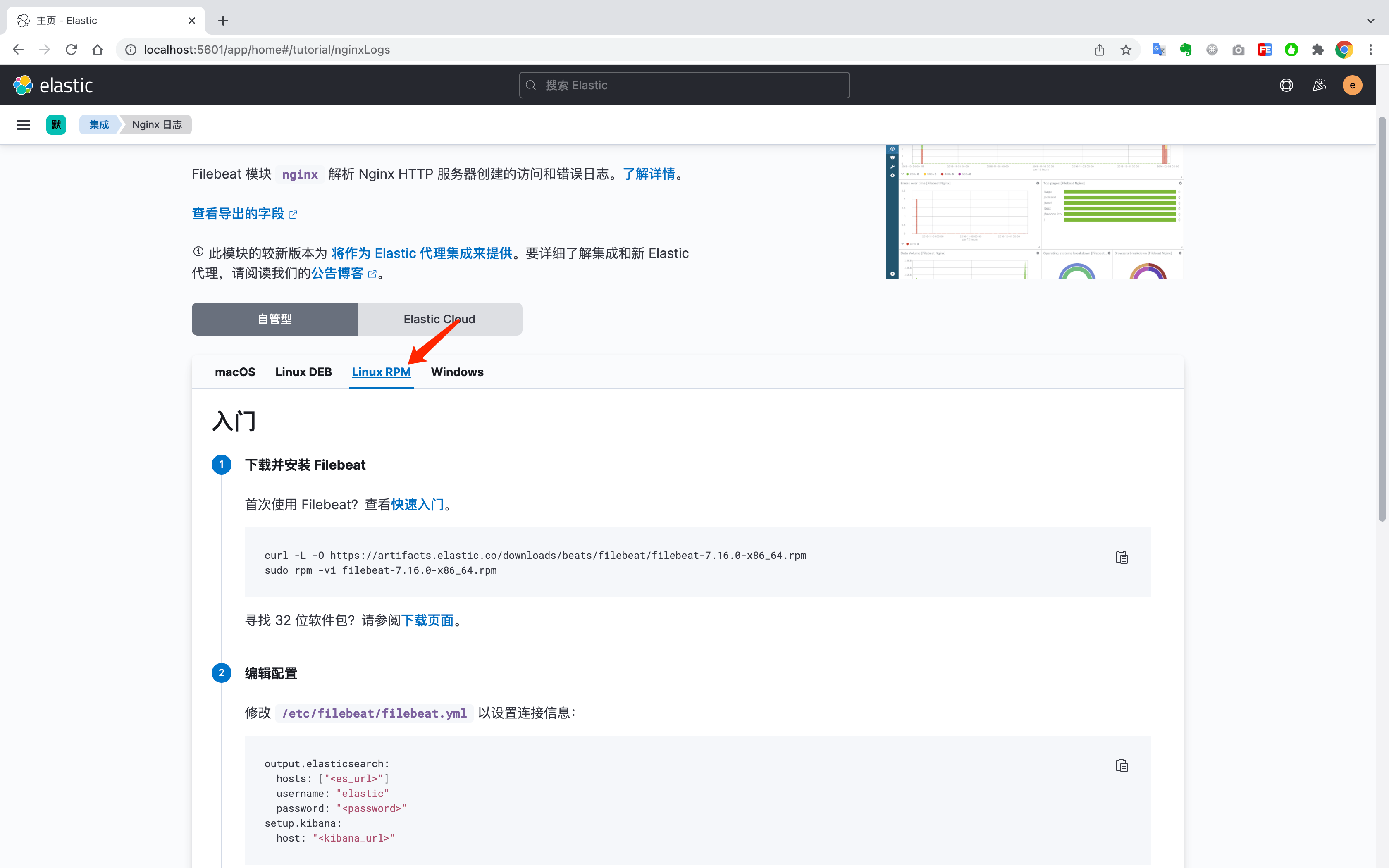This screenshot has width=1389, height=868.
Task: Open the Google Translate extension
Action: 1159,50
